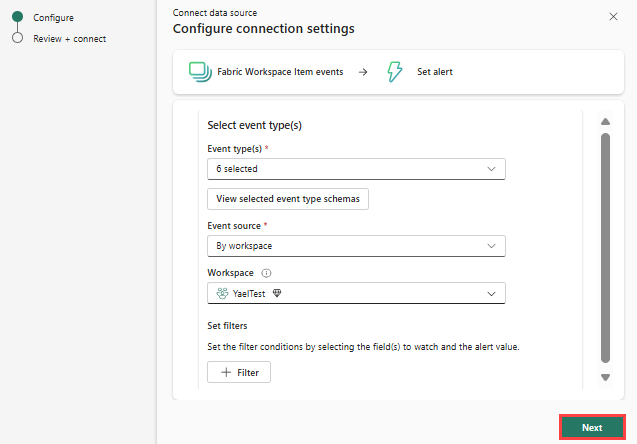Click View selected event type schemas
The image size is (637, 444).
[x=288, y=199]
